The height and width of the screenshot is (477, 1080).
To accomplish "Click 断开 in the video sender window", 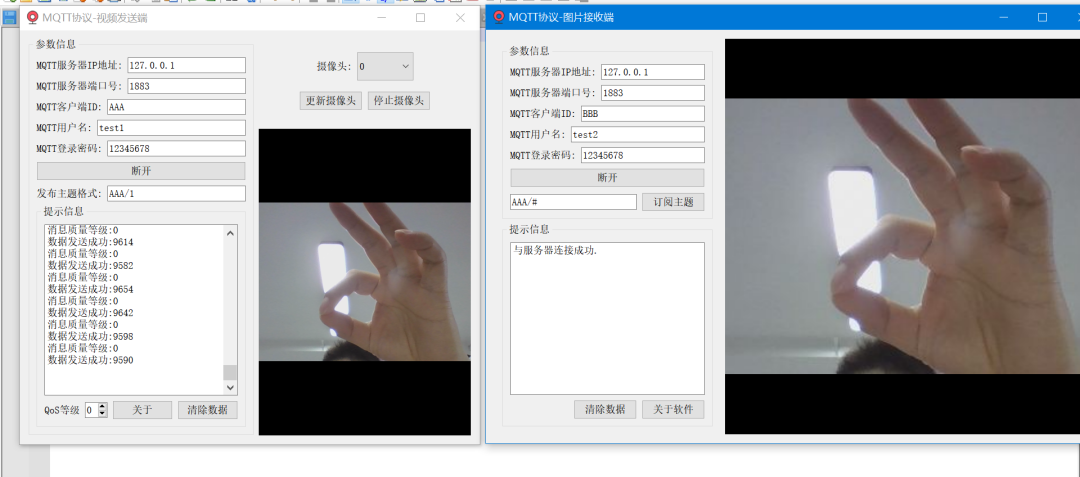I will [141, 171].
